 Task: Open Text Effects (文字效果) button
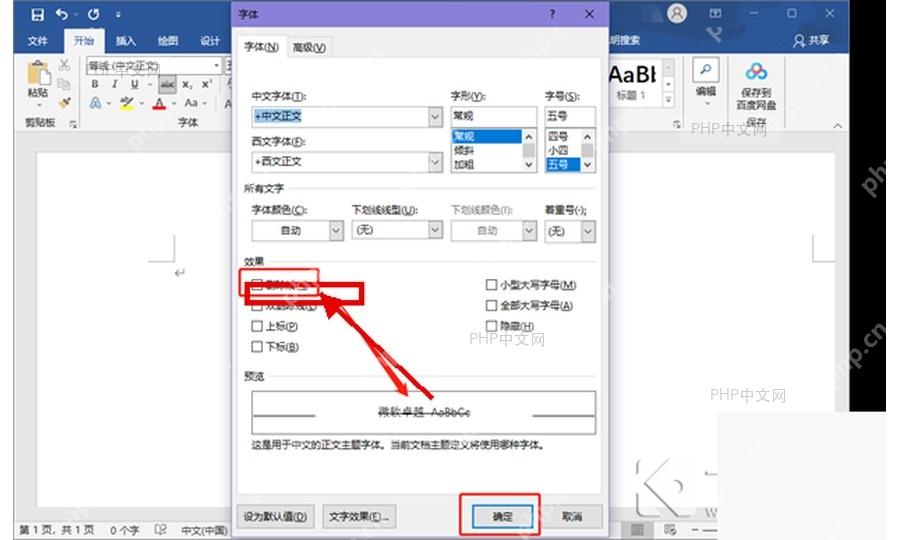click(x=359, y=516)
